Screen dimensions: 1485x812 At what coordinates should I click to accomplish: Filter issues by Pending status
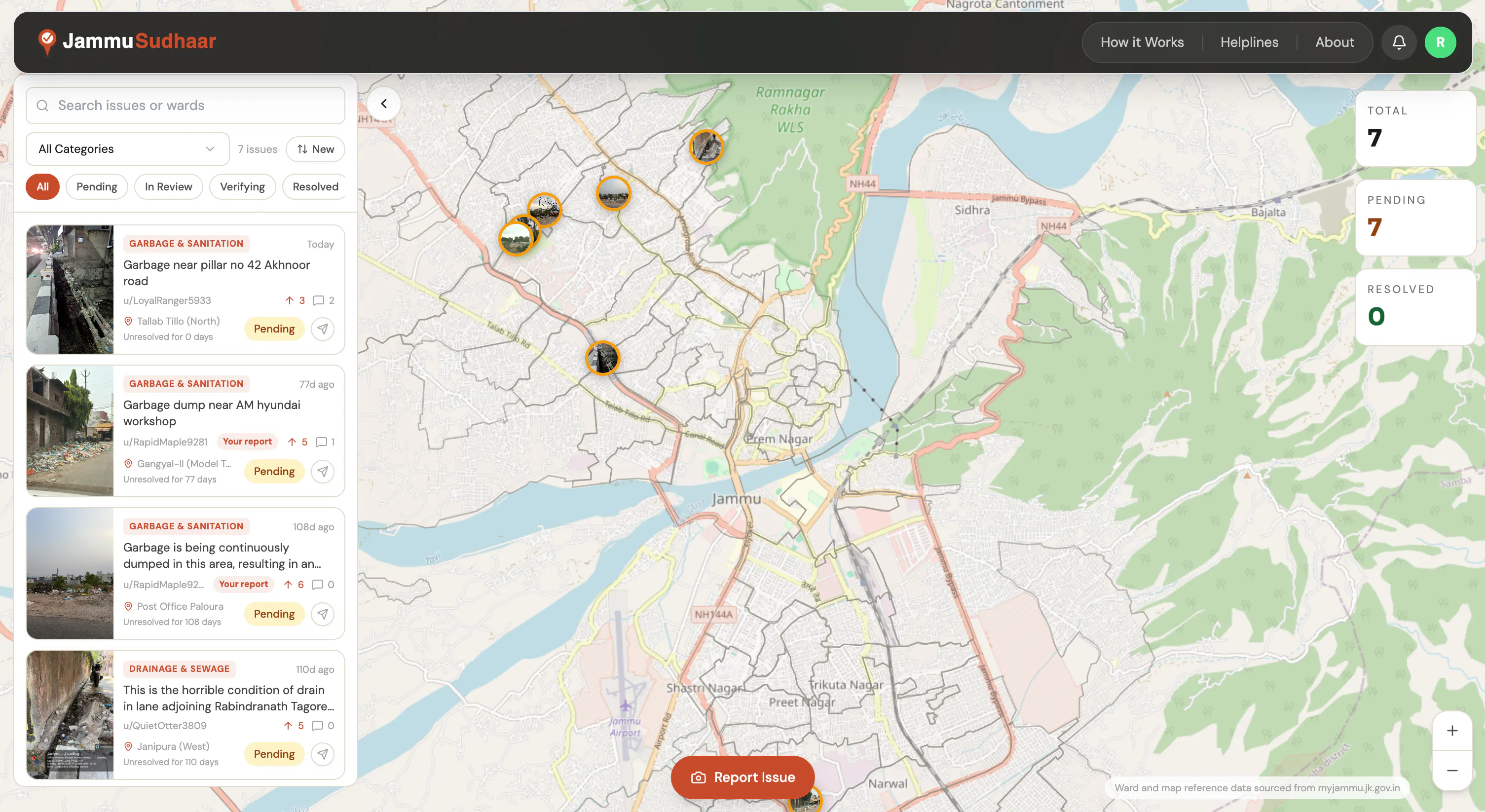coord(97,186)
